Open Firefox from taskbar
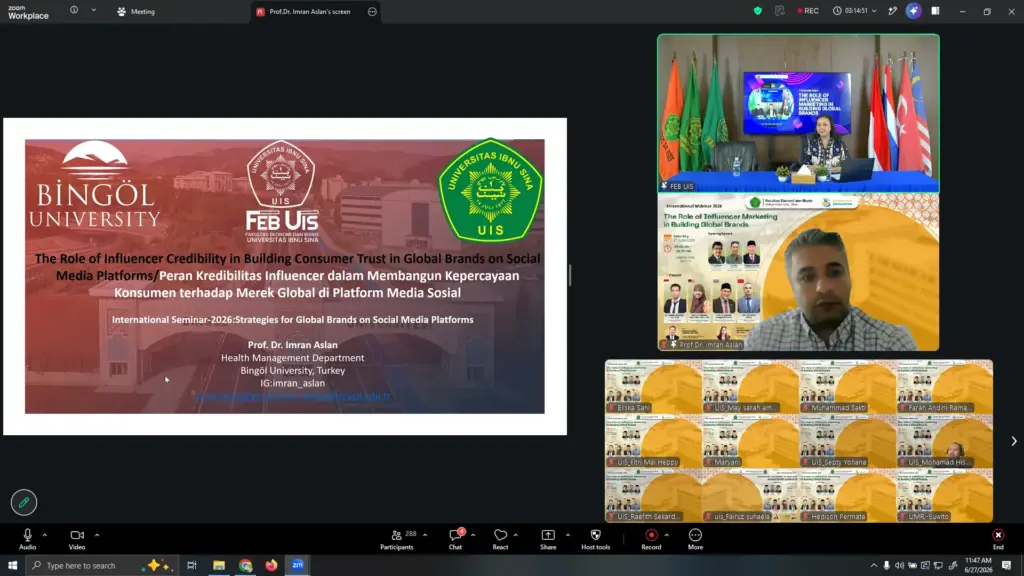Image resolution: width=1024 pixels, height=576 pixels. tap(272, 565)
